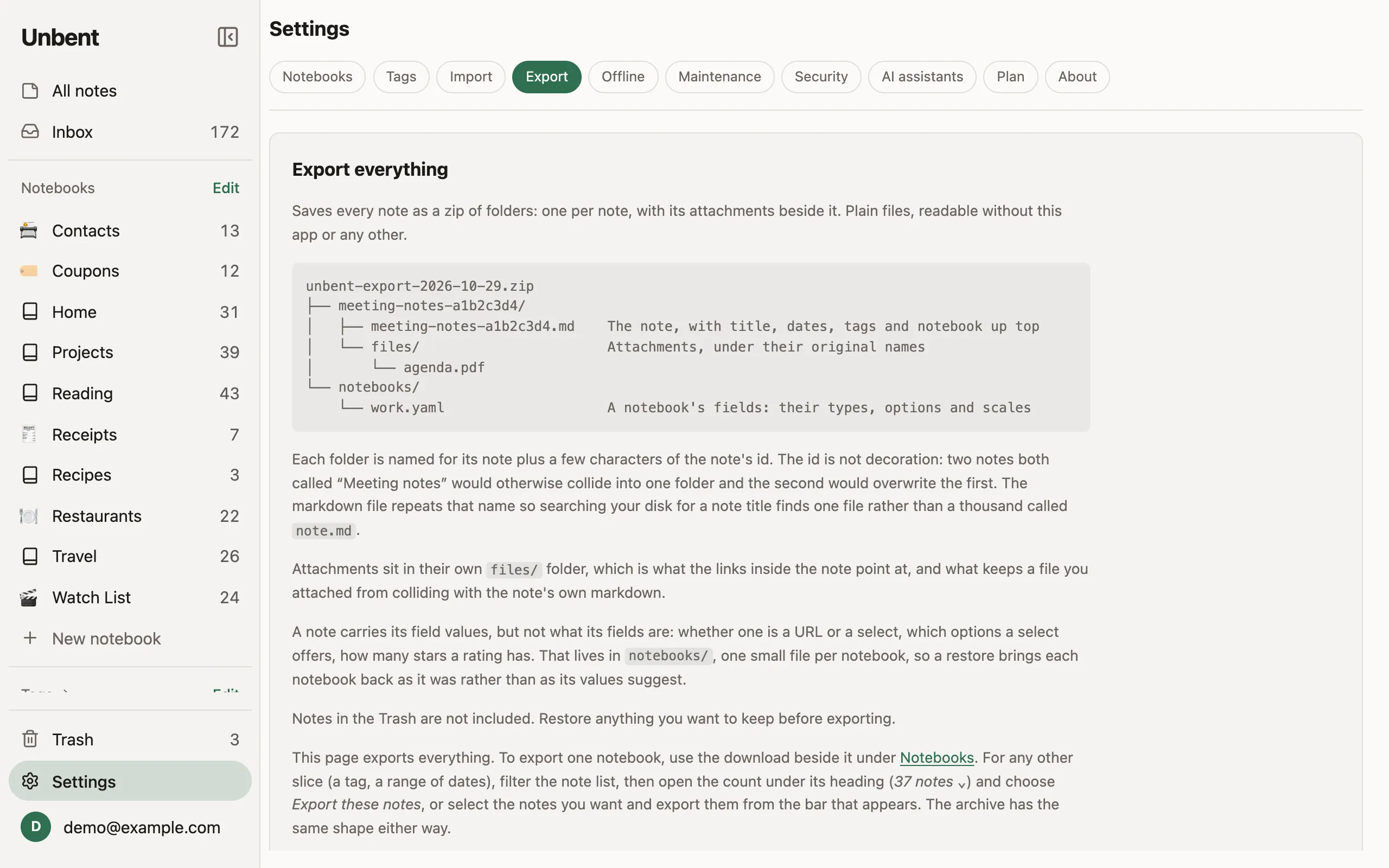Screen dimensions: 1389x868
Task: Click the Trash bin icon
Action: [x=30, y=739]
